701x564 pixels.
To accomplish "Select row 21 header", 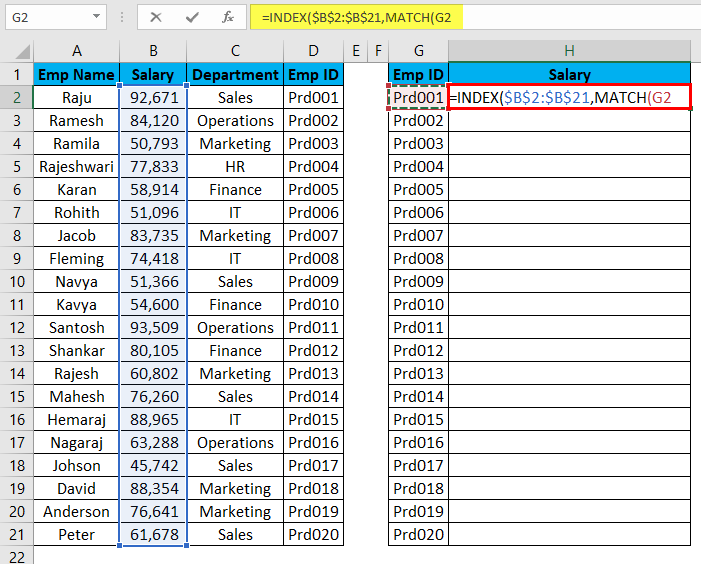I will point(17,535).
